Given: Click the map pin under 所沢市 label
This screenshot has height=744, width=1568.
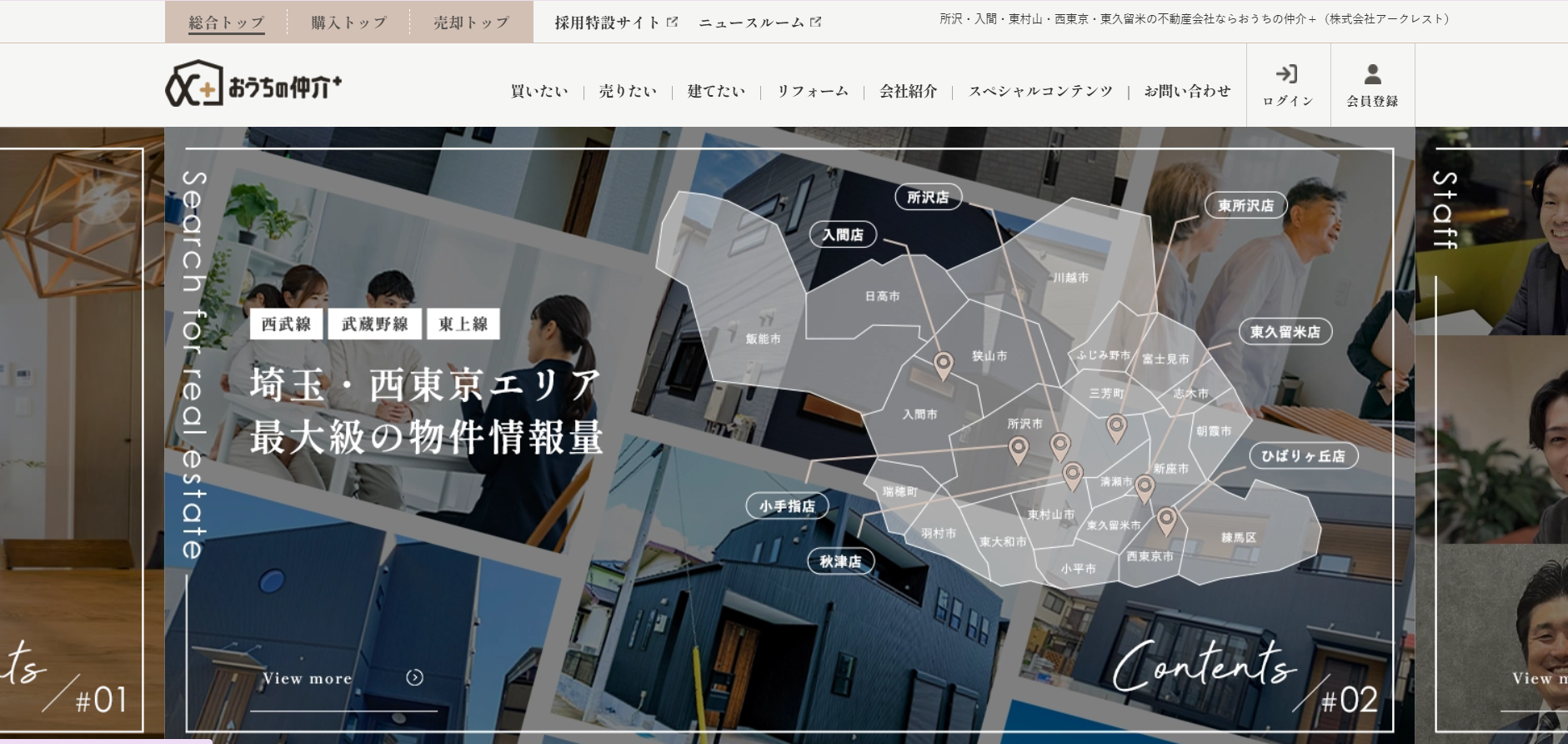Looking at the screenshot, I should pos(1018,450).
